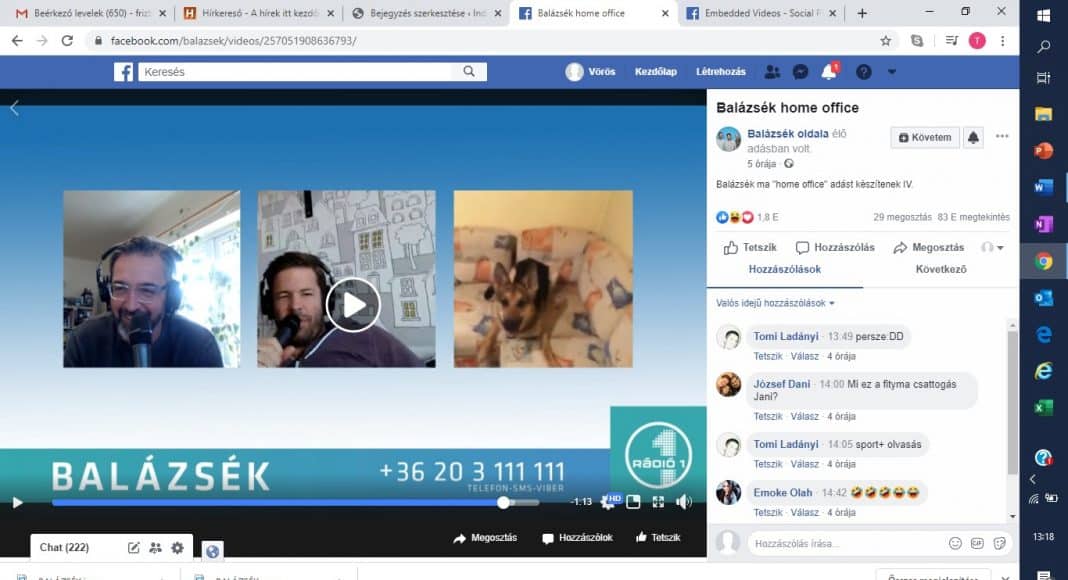Close the video with the back arrow
Viewport: 1068px width, 580px height.
pyautogui.click(x=14, y=108)
